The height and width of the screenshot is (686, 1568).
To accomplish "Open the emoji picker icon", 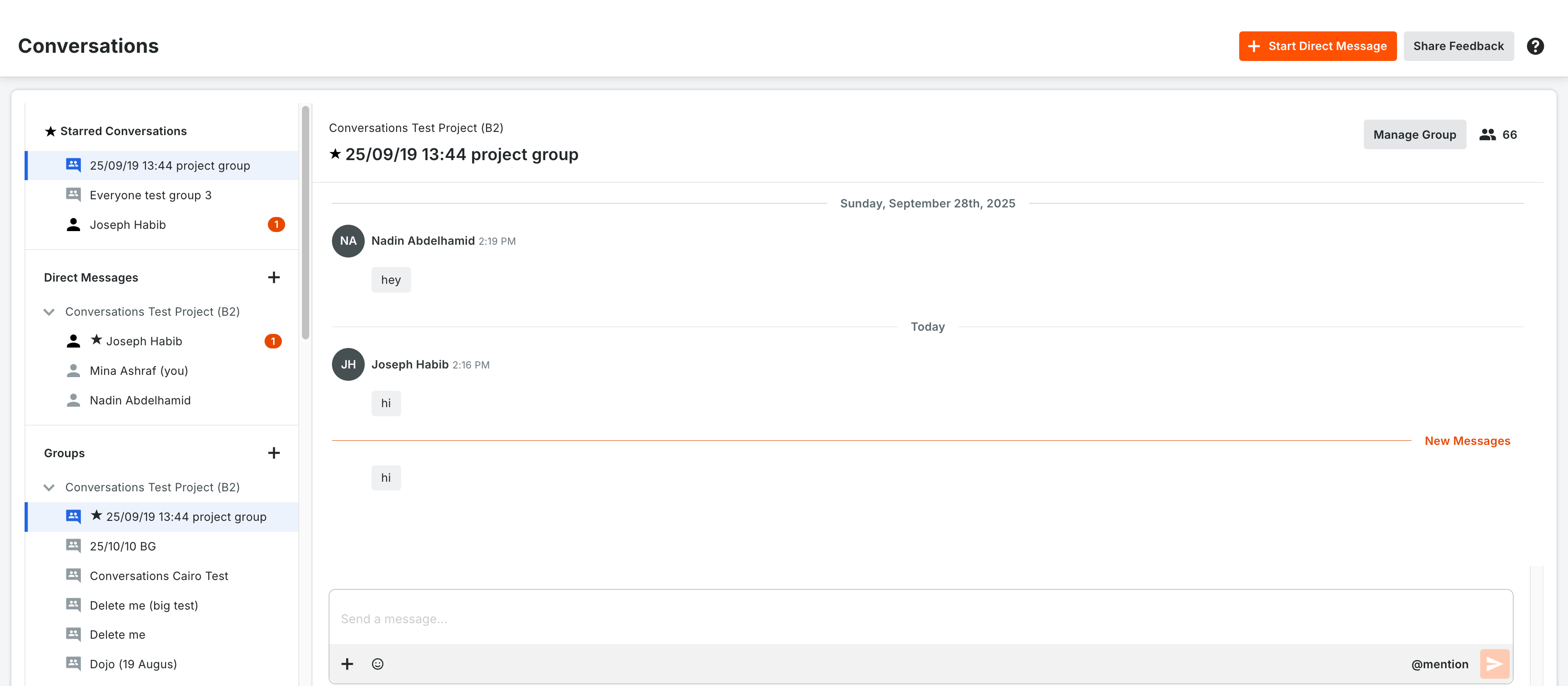I will click(x=377, y=663).
